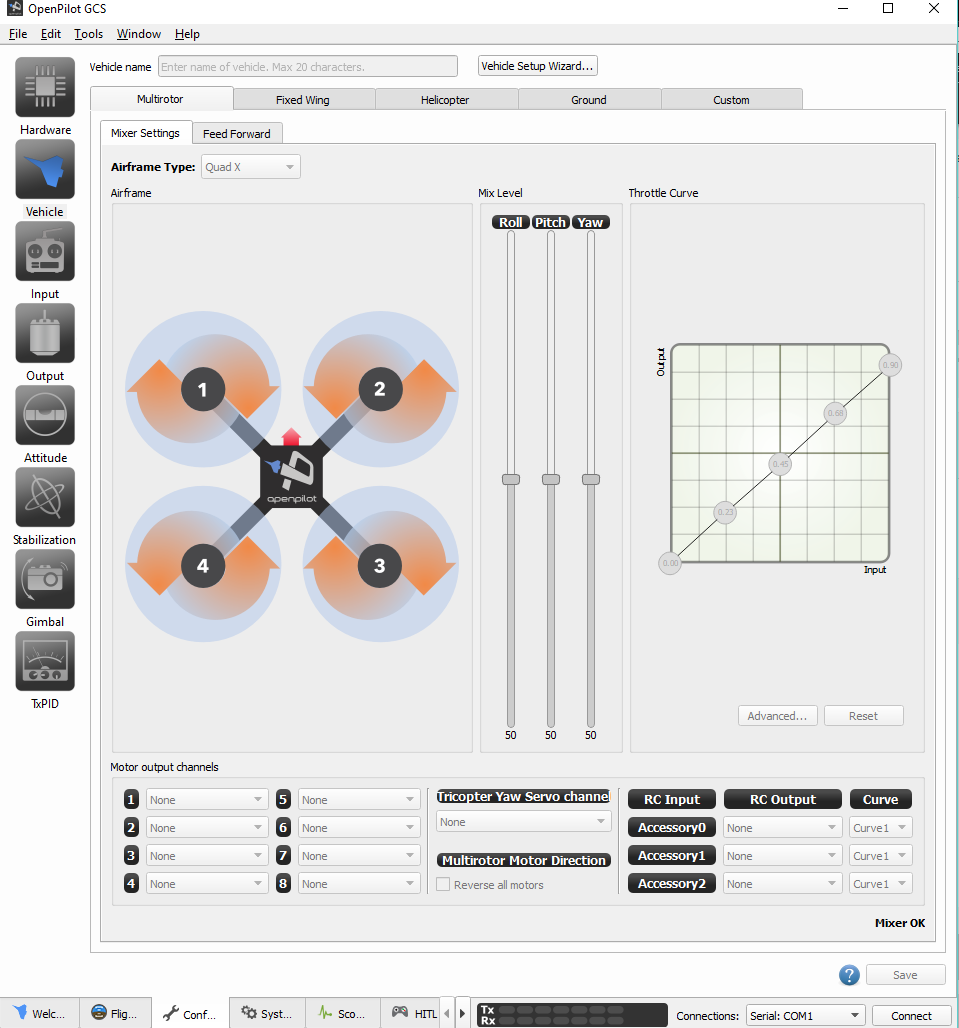
Task: Click the Vehicle name input field
Action: click(307, 66)
